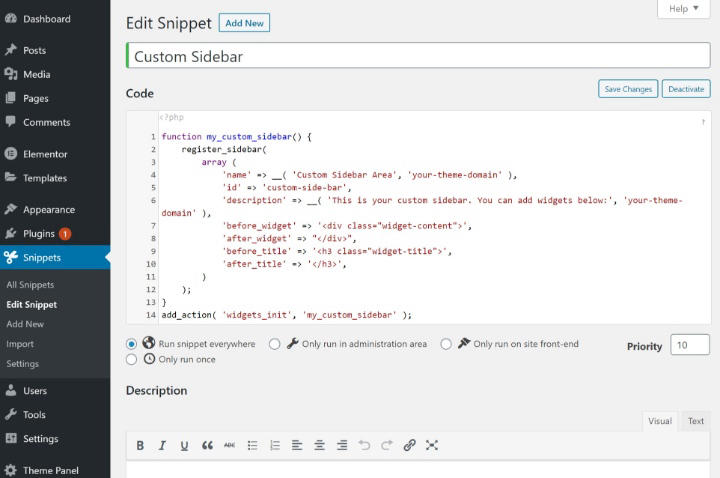Screen dimensions: 720x478
Task: Click the Custom Sidebar title field
Action: [418, 56]
